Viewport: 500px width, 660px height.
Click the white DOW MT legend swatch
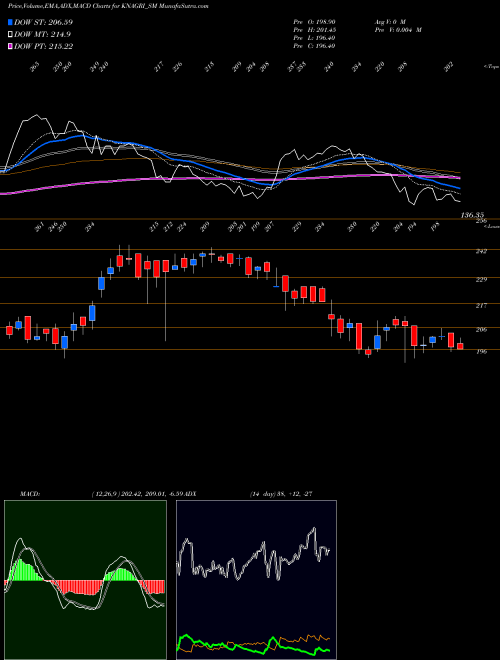point(10,34)
